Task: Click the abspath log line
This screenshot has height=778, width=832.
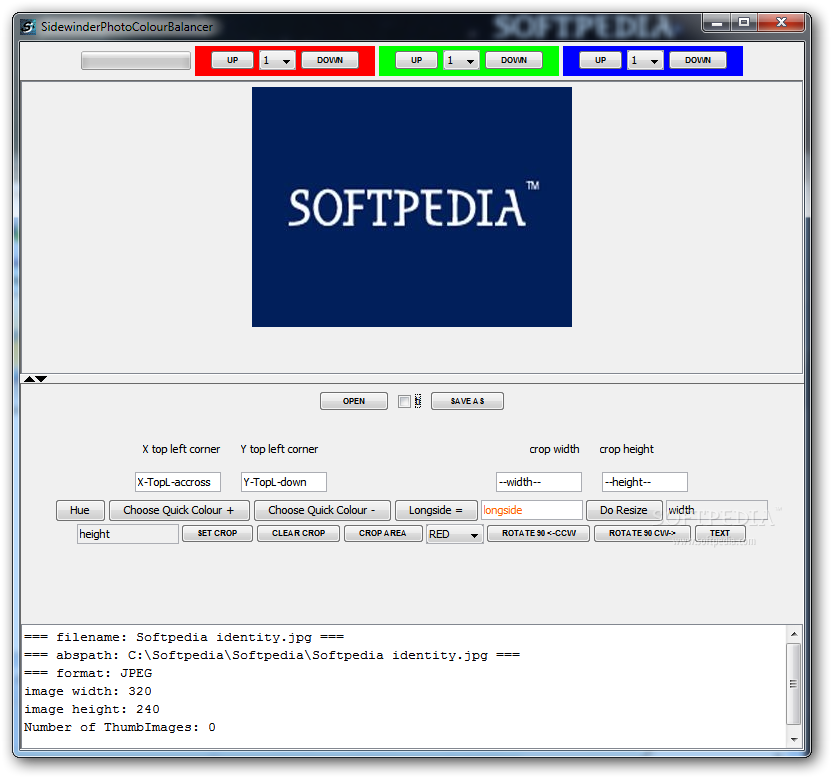Action: pyautogui.click(x=272, y=655)
